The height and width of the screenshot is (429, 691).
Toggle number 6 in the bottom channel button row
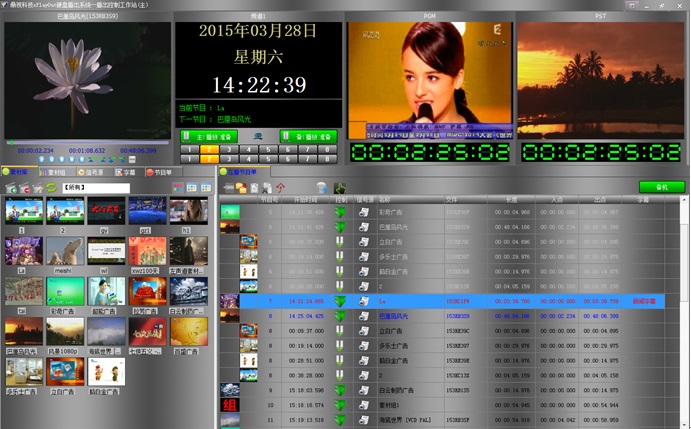pos(288,159)
